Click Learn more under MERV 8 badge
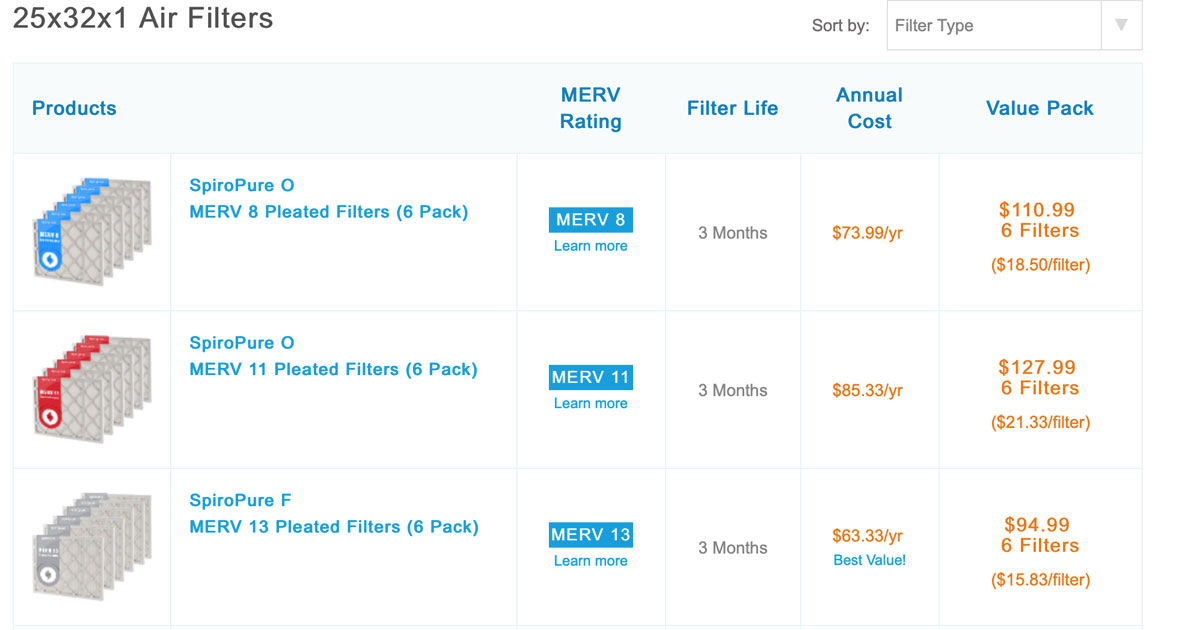The image size is (1200, 630). [x=590, y=245]
